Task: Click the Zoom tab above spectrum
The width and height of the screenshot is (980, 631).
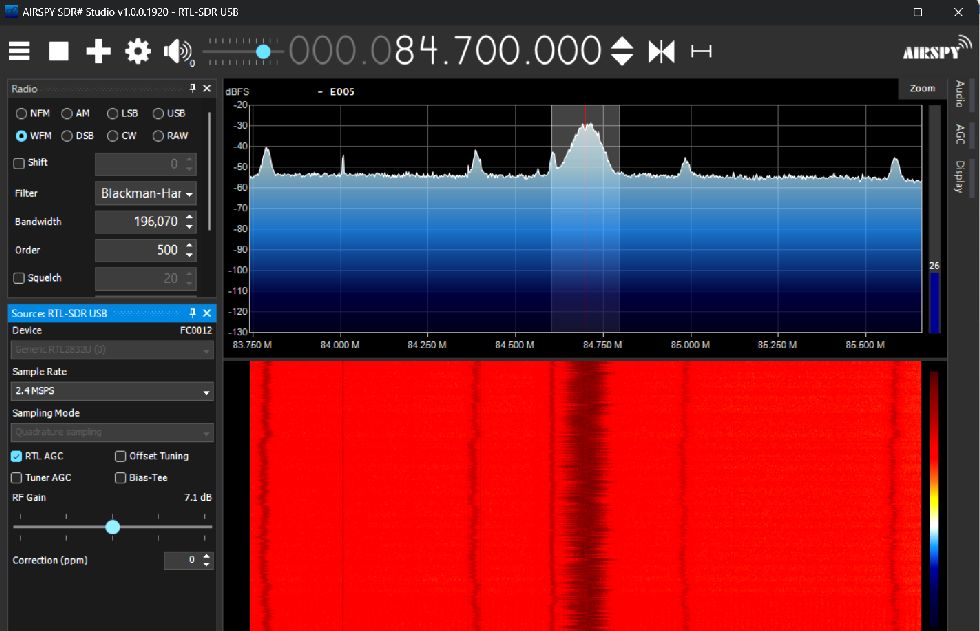Action: (922, 88)
